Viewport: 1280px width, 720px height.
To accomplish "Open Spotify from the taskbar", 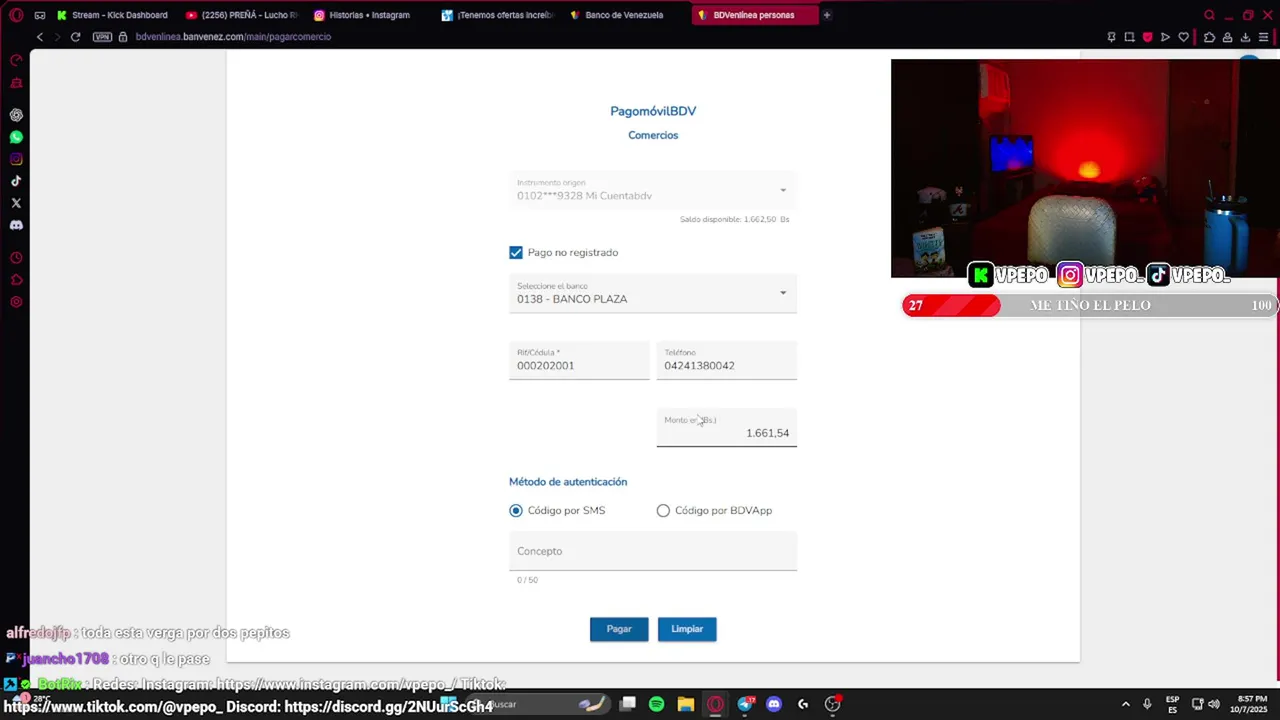I will (656, 704).
